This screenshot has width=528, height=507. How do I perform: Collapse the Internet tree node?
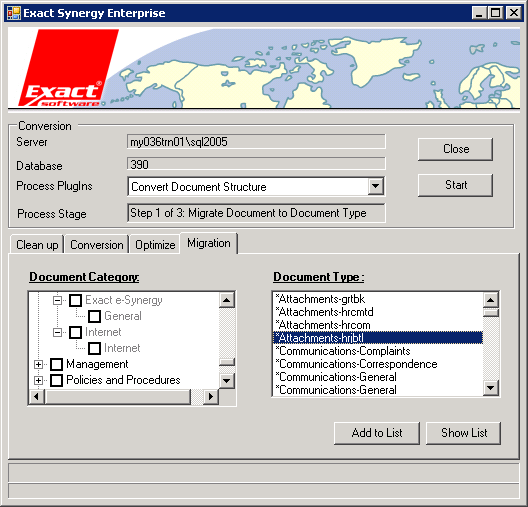tap(58, 333)
